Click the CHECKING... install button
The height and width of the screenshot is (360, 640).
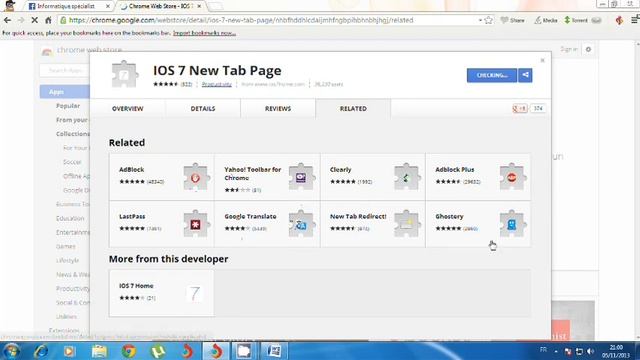492,75
